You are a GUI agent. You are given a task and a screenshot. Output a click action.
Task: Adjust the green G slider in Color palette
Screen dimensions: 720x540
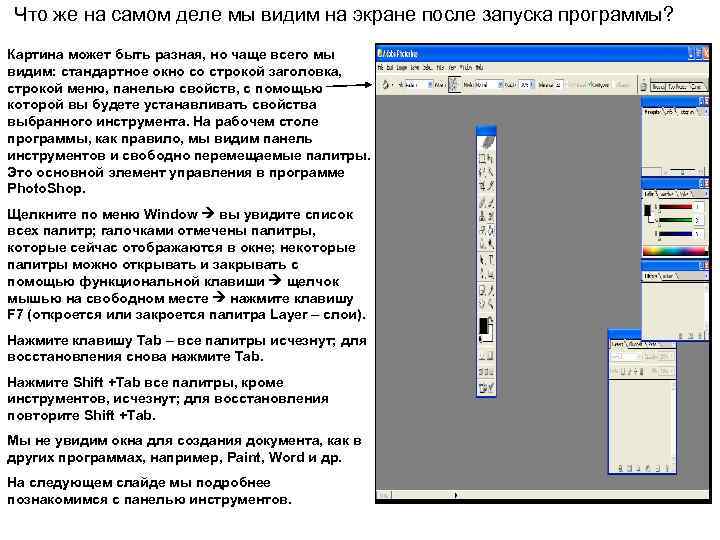(x=674, y=220)
